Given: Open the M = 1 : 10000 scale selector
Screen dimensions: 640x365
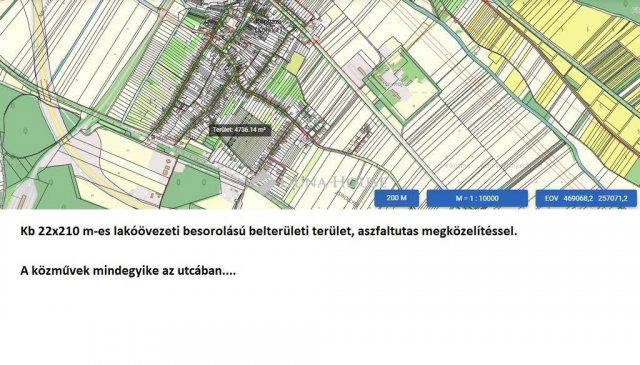Looking at the screenshot, I should [477, 198].
